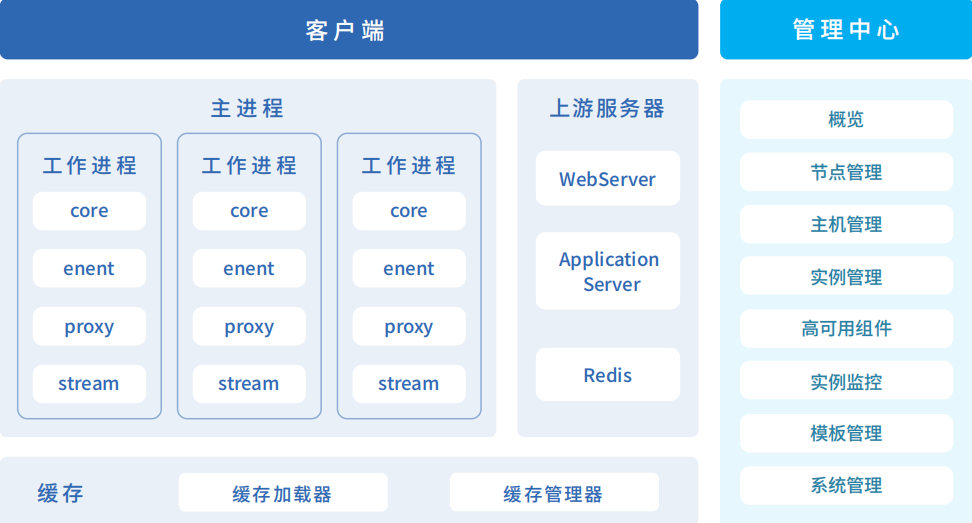Select the 管理中心 header

click(x=845, y=30)
